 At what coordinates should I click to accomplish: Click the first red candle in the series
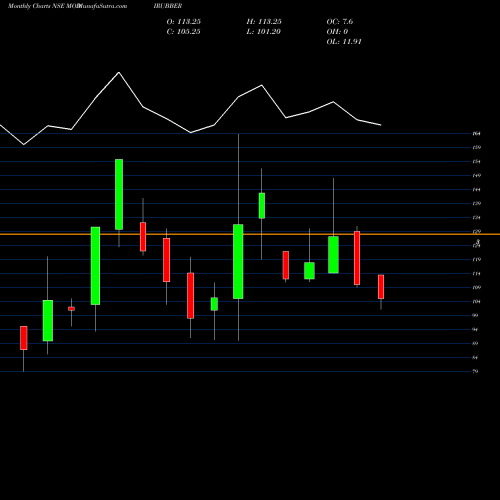(x=24, y=338)
